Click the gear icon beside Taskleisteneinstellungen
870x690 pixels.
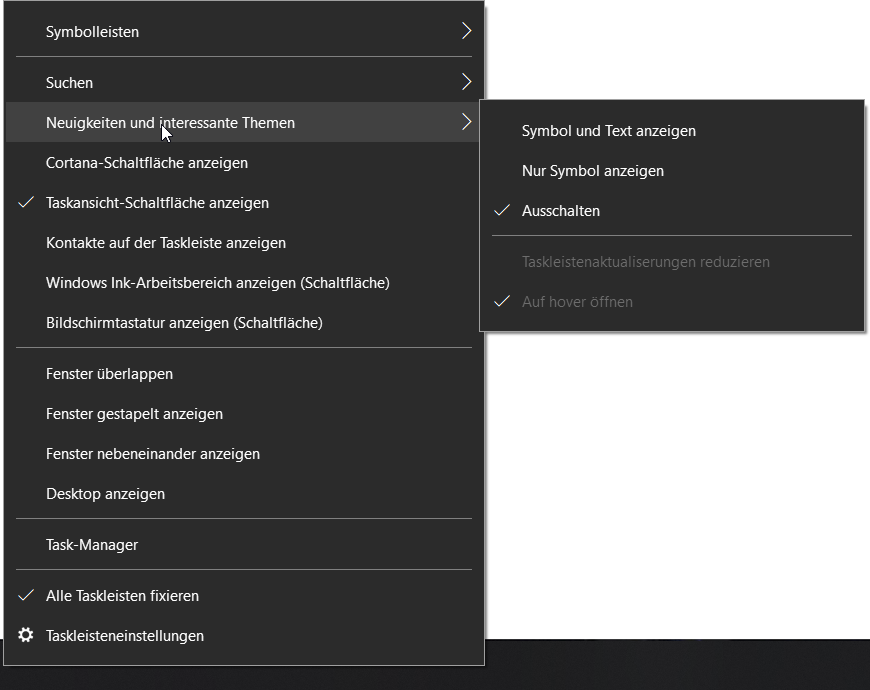[26, 635]
